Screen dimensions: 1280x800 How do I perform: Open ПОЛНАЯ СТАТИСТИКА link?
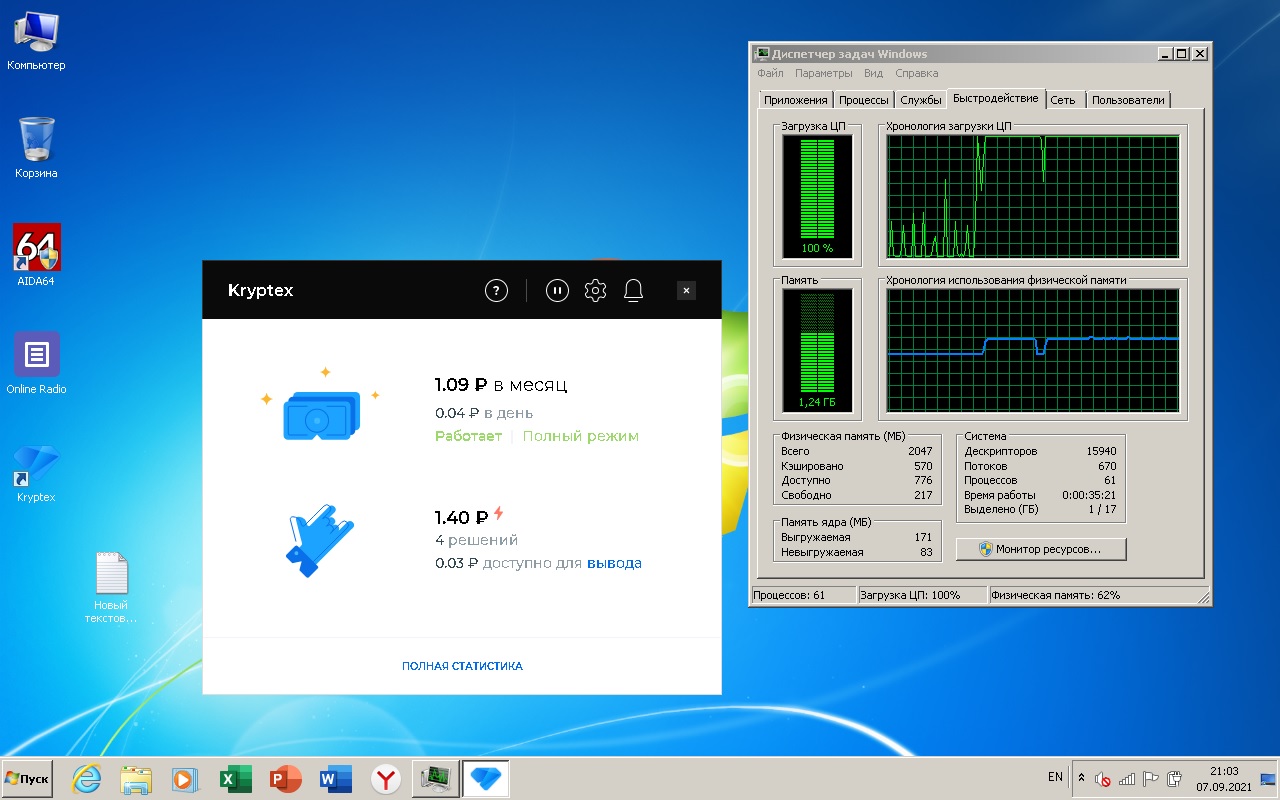coord(462,666)
